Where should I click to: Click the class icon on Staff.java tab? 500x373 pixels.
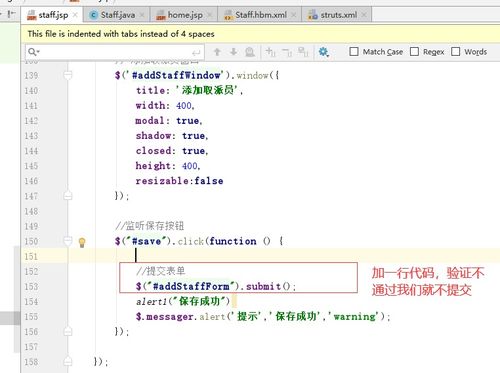[x=94, y=15]
